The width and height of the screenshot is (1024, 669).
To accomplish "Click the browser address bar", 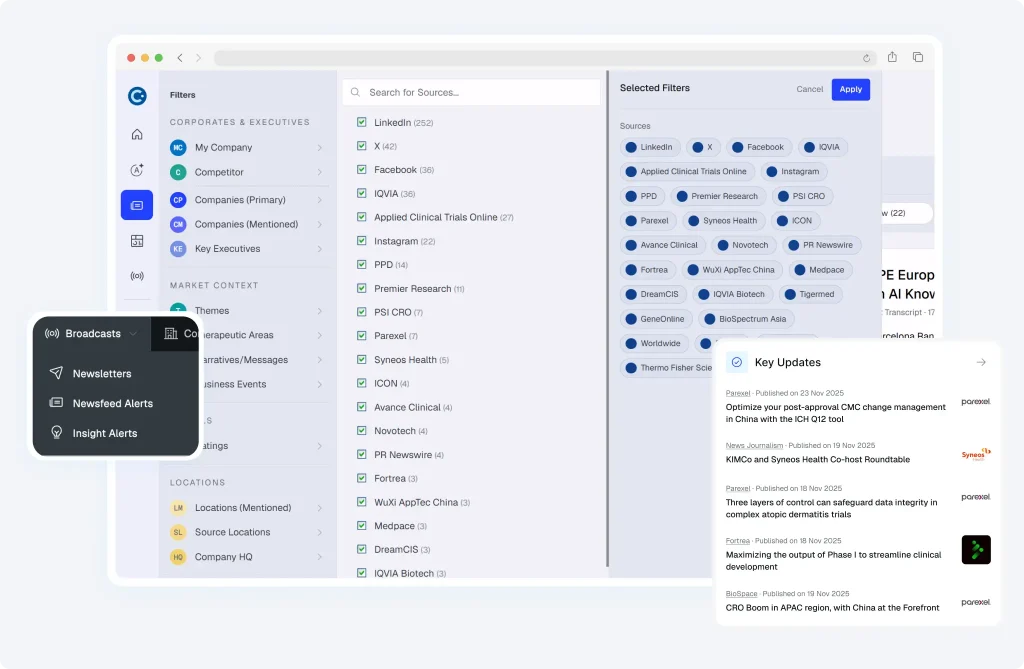I will [x=543, y=57].
